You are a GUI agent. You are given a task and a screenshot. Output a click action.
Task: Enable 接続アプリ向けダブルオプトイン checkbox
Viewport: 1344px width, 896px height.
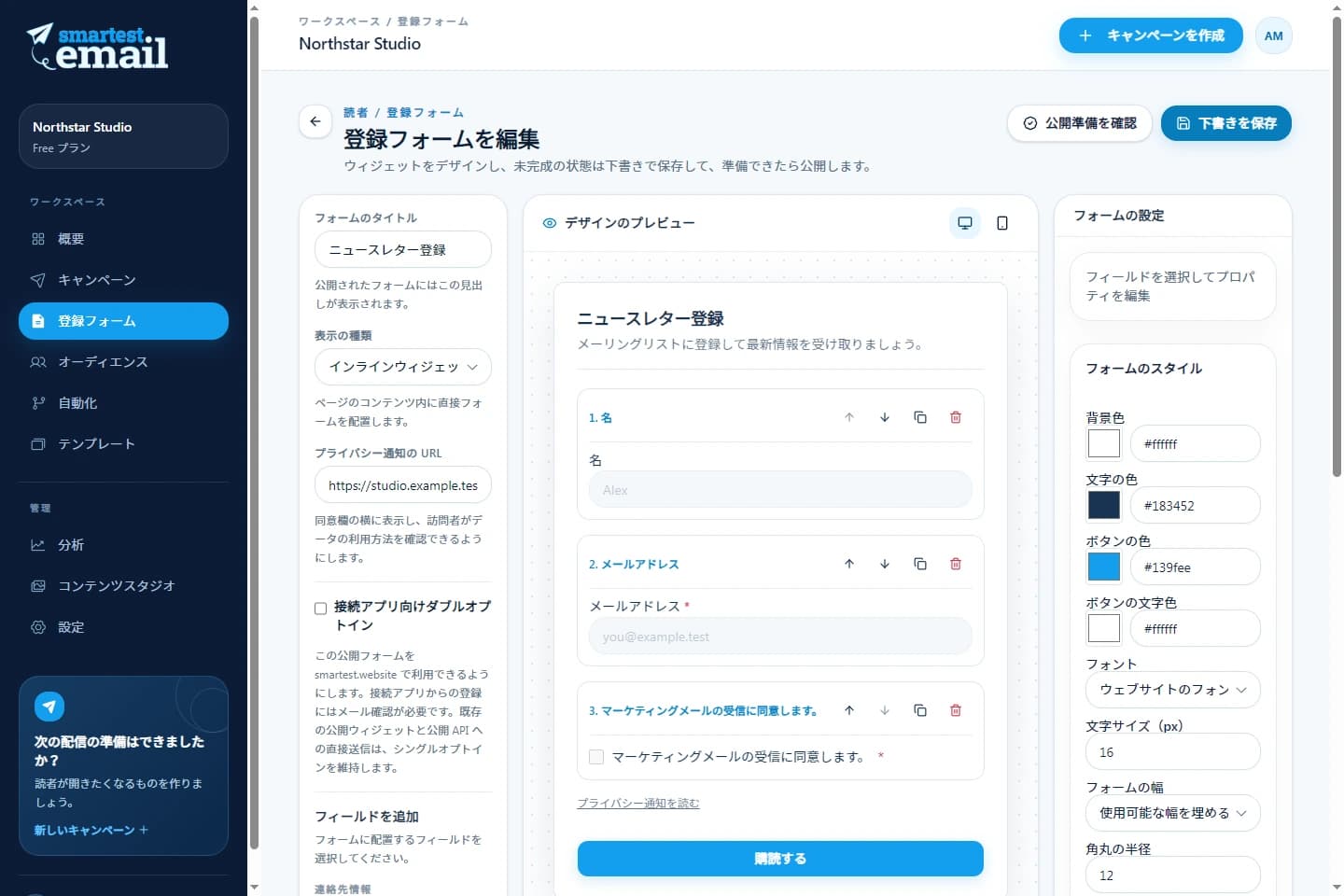coord(320,609)
